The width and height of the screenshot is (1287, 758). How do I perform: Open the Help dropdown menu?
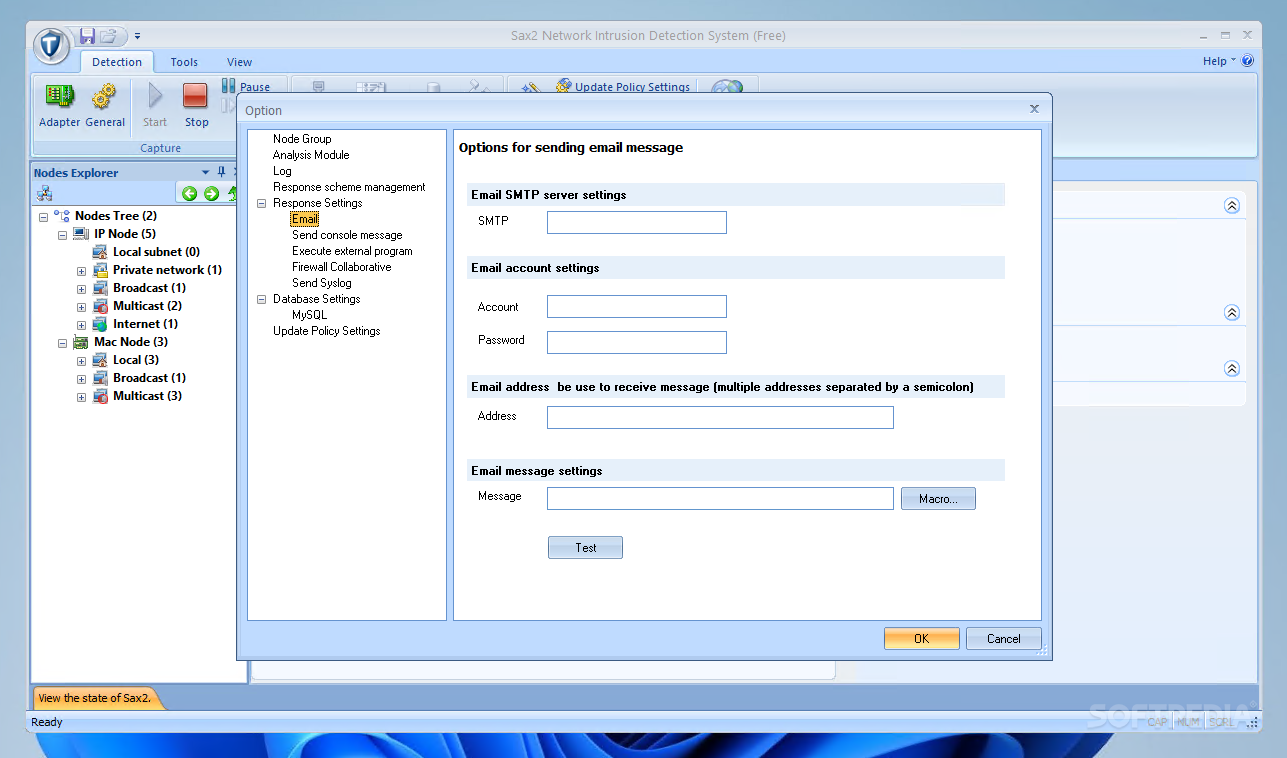coord(1219,61)
